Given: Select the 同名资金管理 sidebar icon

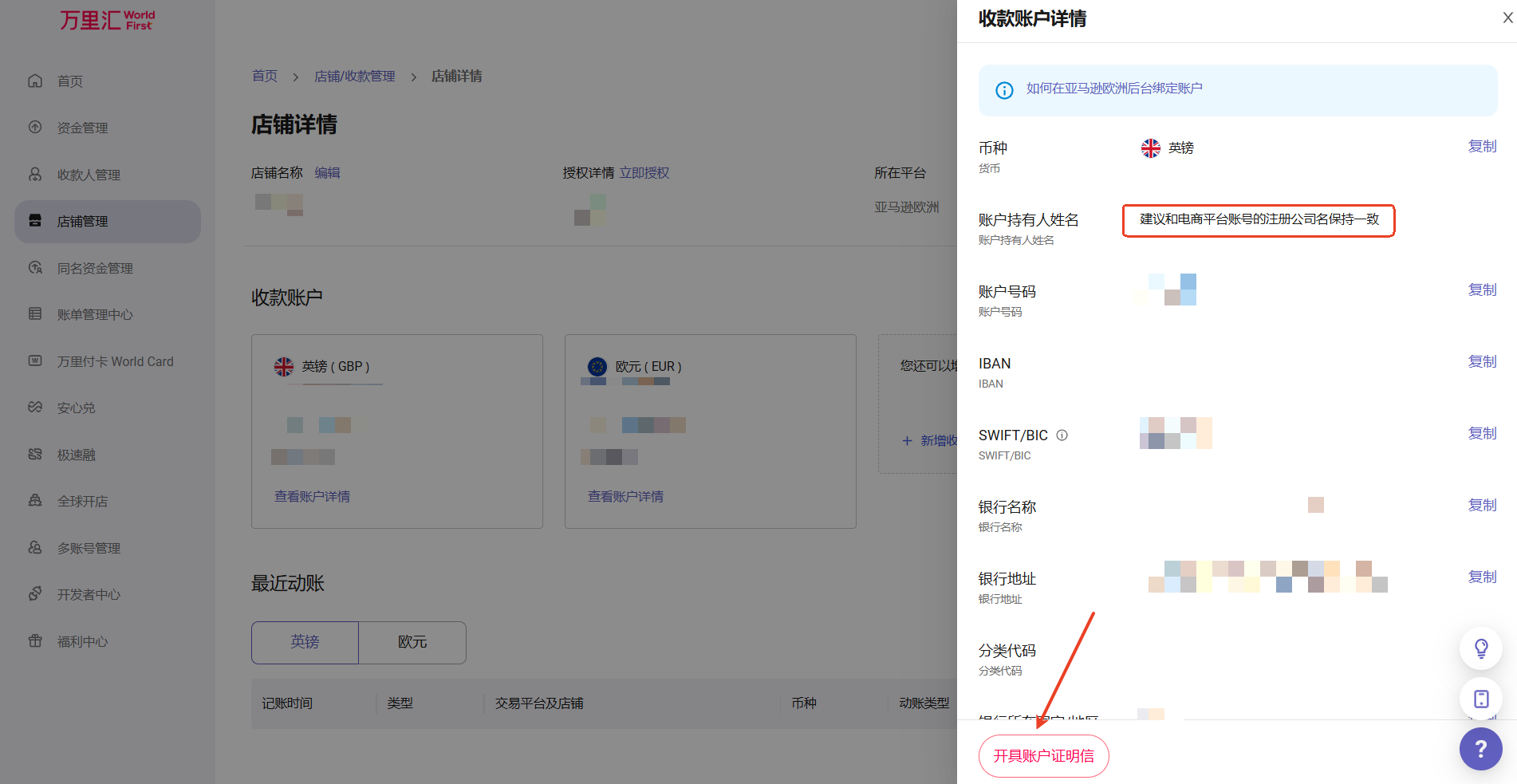Looking at the screenshot, I should [x=35, y=267].
